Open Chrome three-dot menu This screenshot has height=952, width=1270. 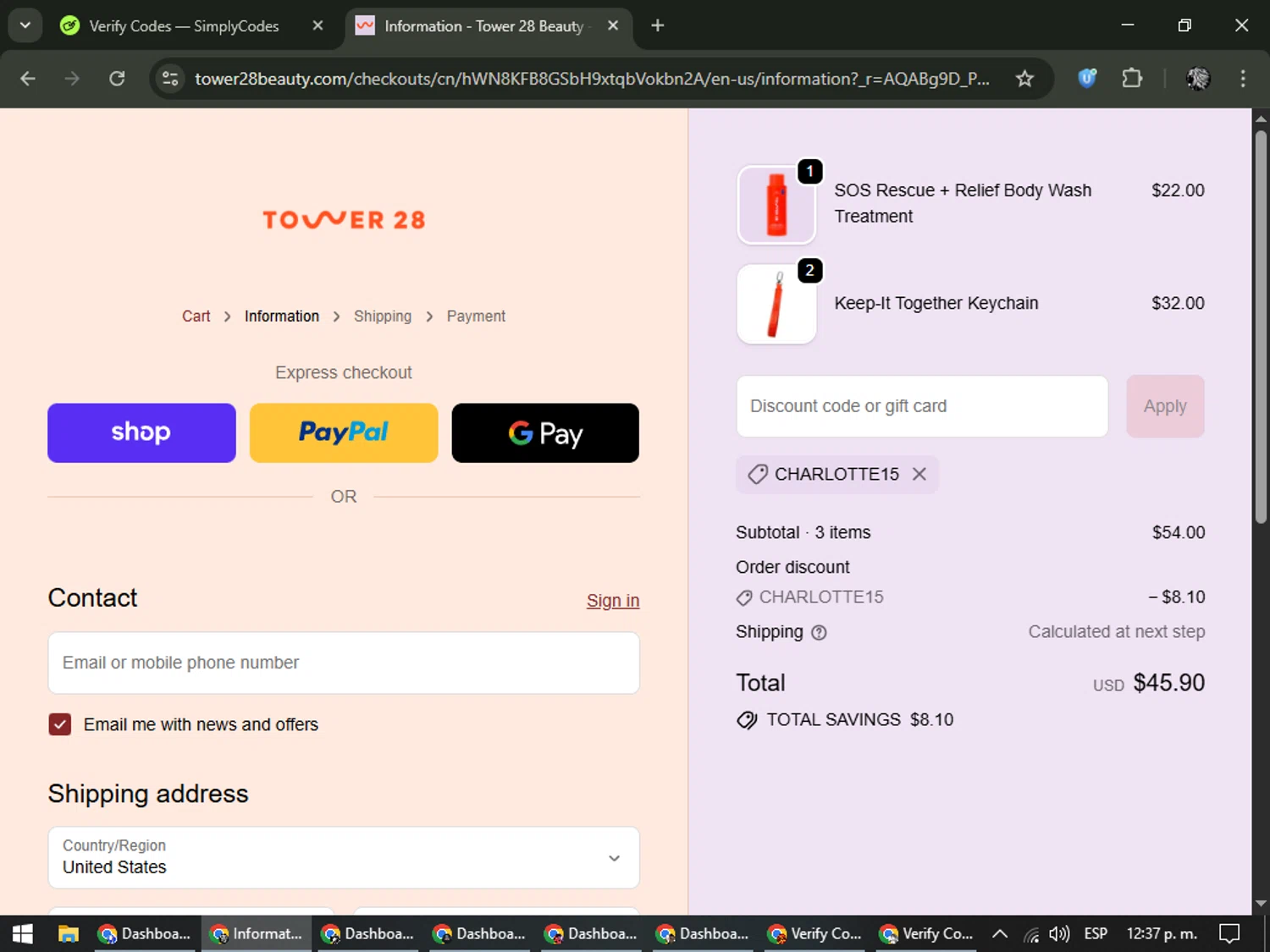[x=1243, y=79]
